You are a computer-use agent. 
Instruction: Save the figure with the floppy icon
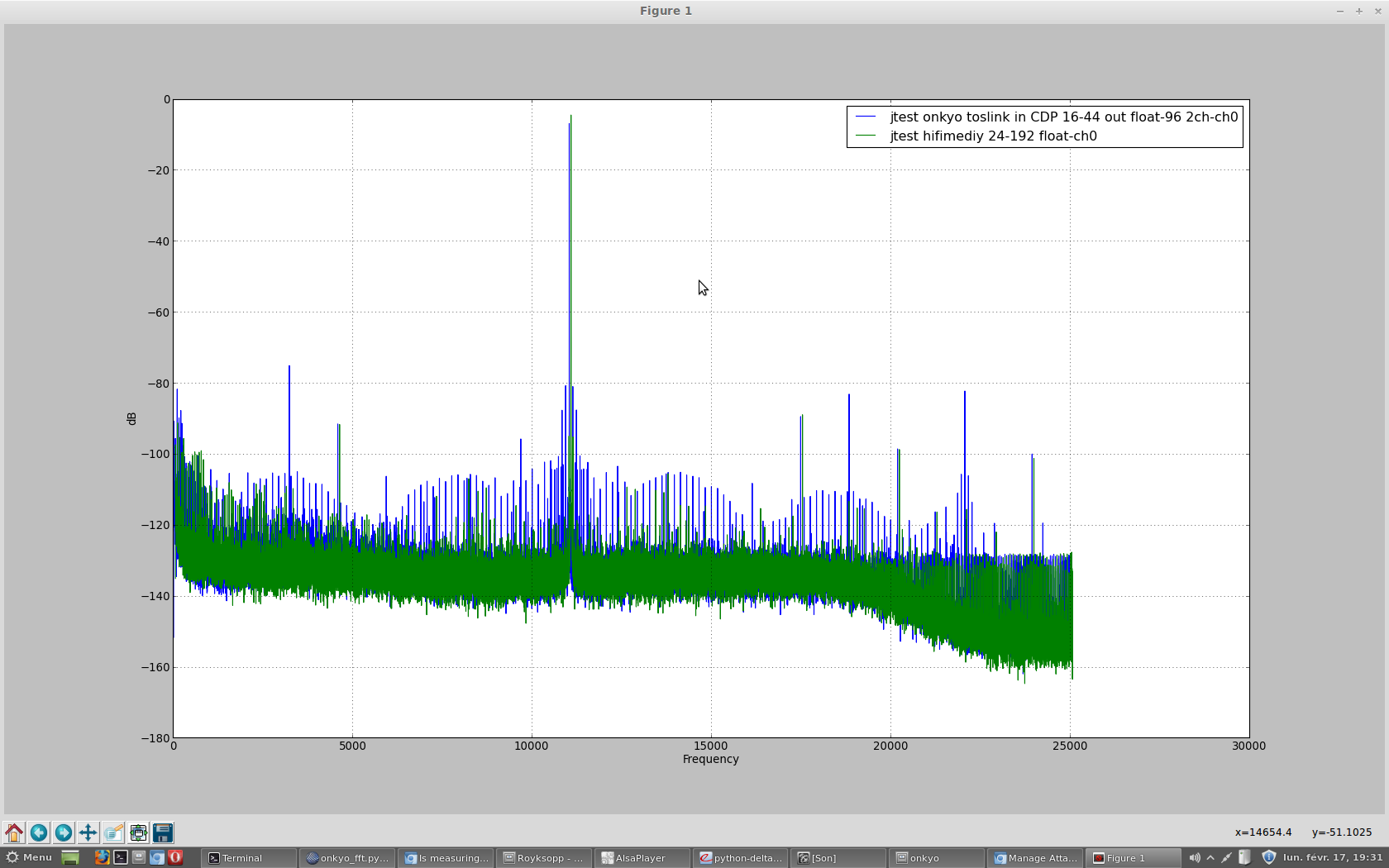(163, 832)
